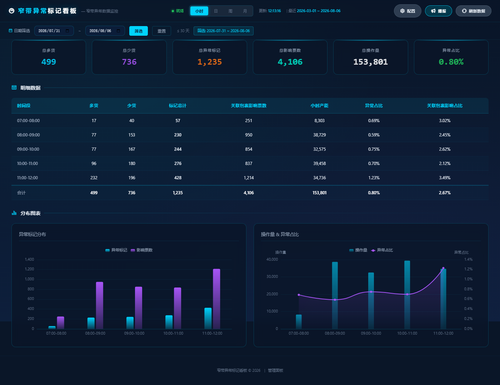This screenshot has width=500, height=385.
Task: Click the start date field showing 2026/07/31
Action: [54, 31]
